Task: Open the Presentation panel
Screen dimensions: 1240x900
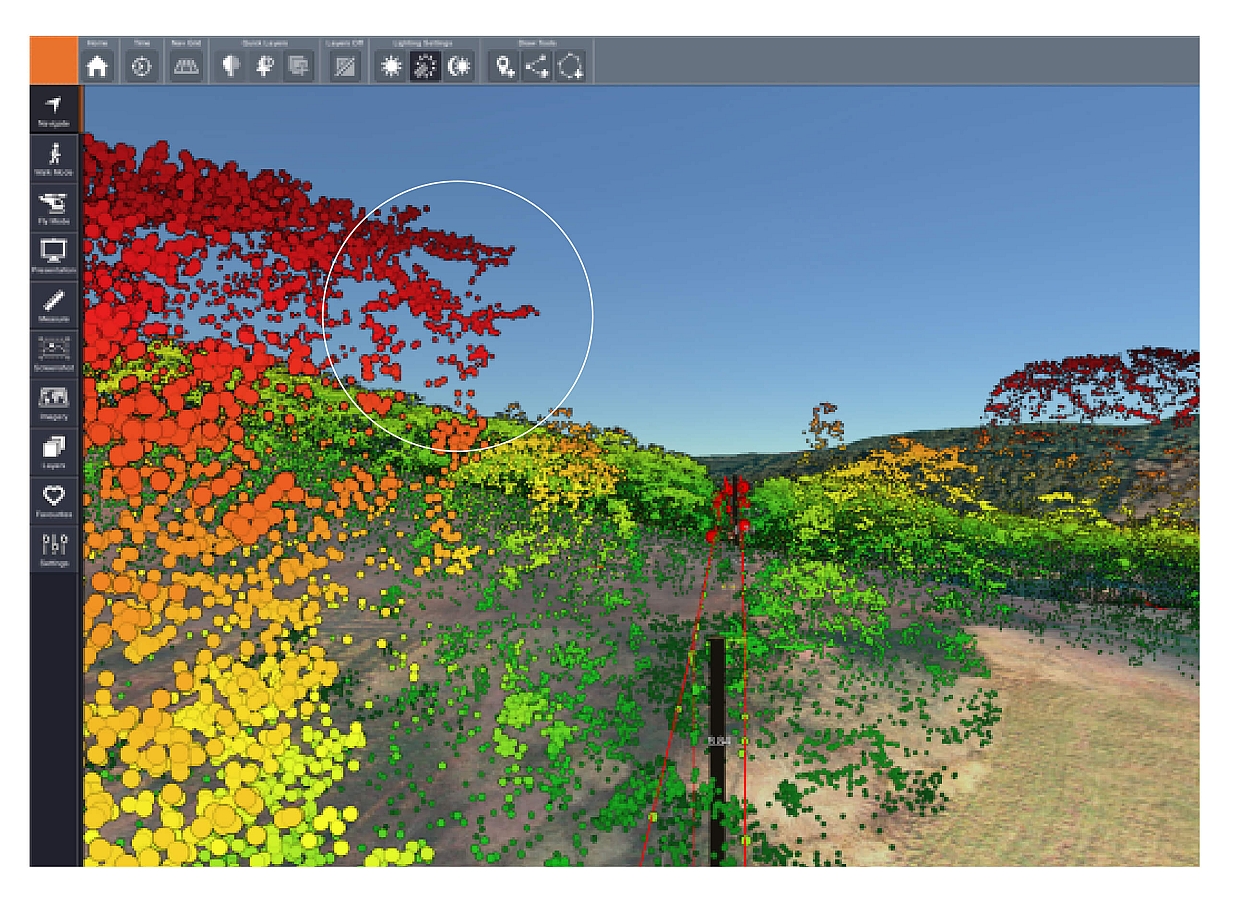Action: pos(54,255)
